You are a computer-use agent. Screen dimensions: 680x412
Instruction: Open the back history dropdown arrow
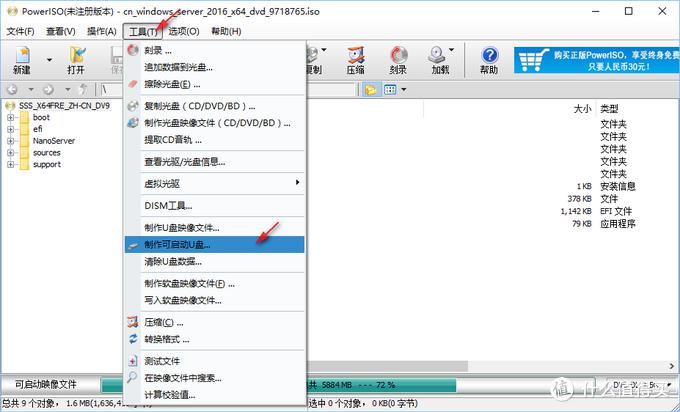pos(31,90)
